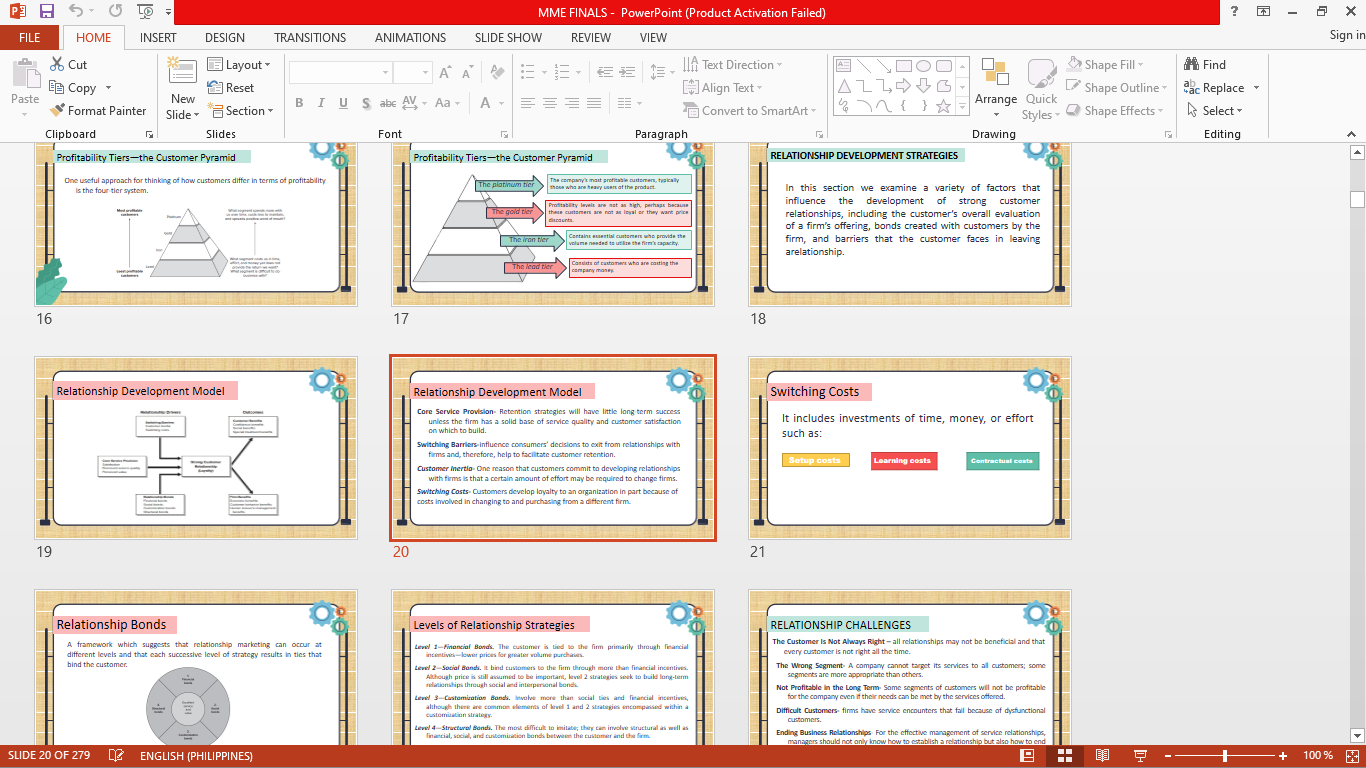Open Quick Styles gallery
1366x768 pixels.
(1041, 88)
